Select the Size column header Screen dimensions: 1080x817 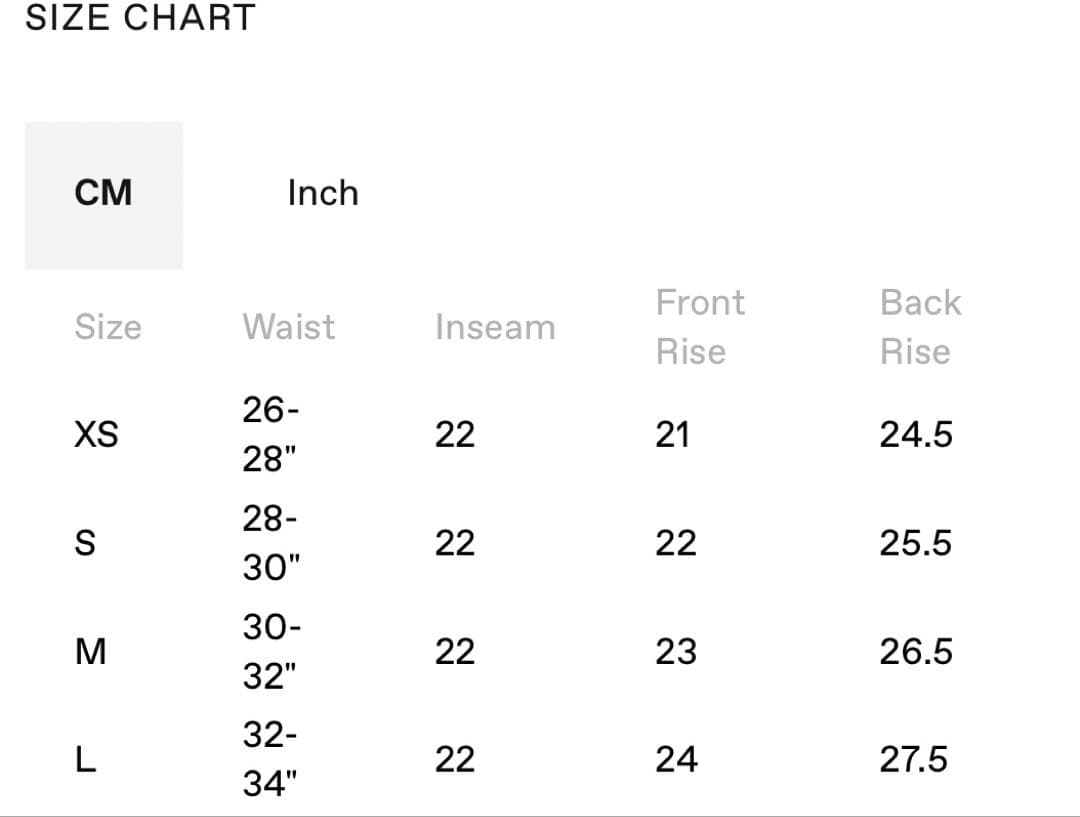(x=108, y=327)
